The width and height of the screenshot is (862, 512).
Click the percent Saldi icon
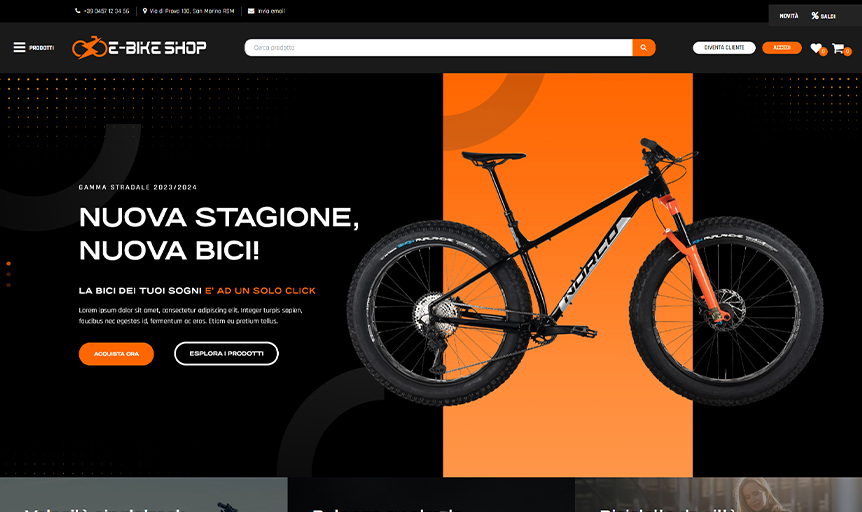[x=815, y=15]
